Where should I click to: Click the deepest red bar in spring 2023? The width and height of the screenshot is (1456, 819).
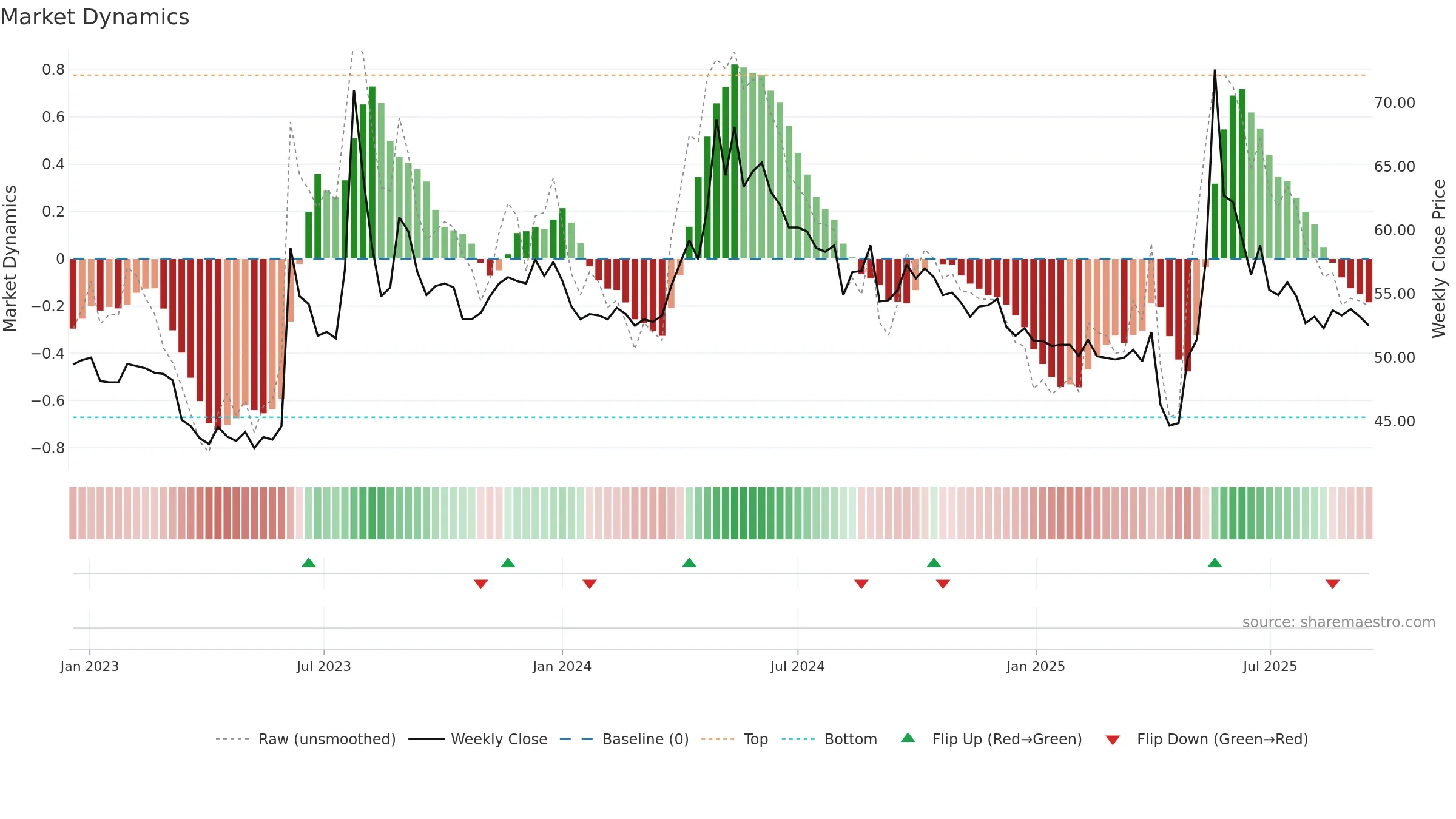pos(218,343)
